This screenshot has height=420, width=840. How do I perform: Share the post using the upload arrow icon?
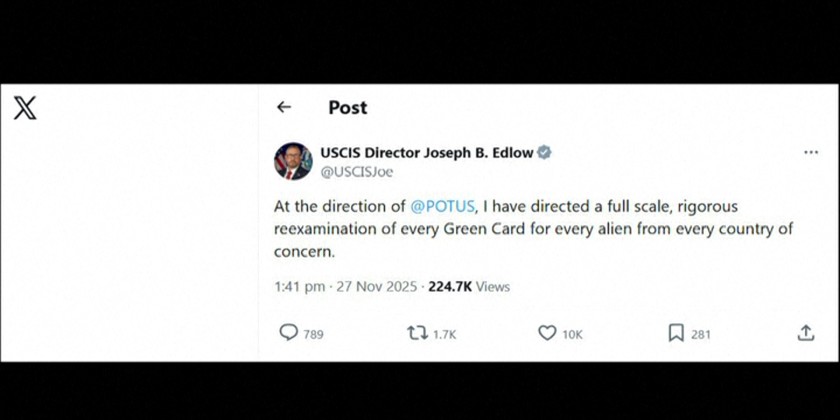(806, 333)
